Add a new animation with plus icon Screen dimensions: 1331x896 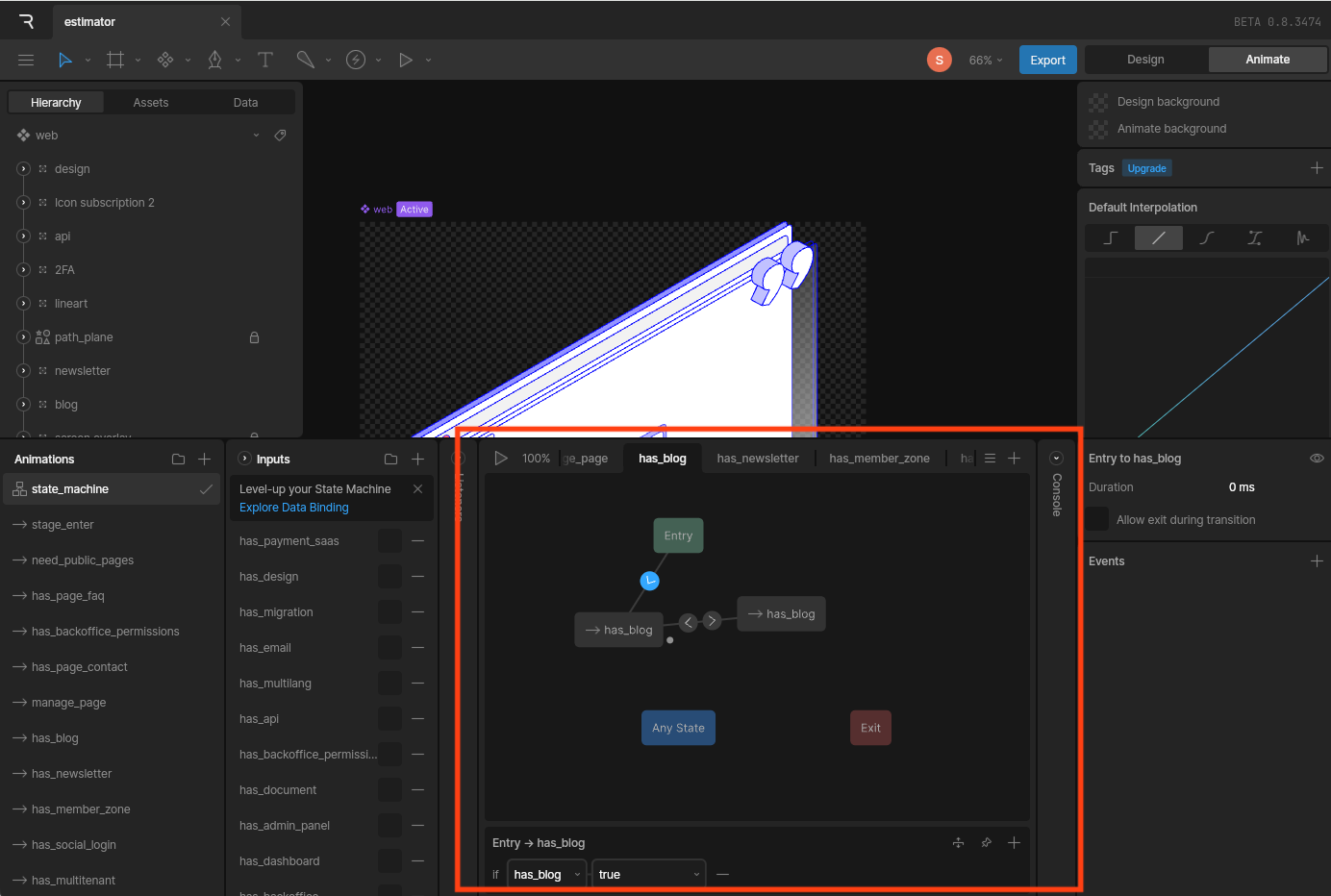(204, 460)
